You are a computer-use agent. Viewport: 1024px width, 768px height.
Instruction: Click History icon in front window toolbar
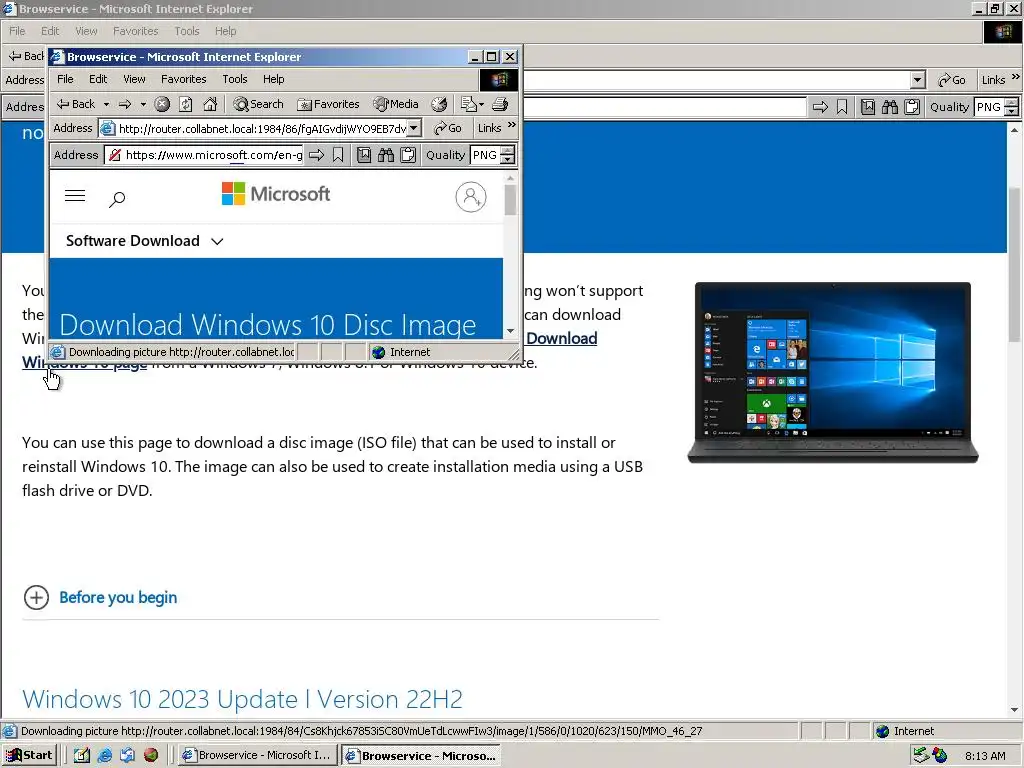pos(440,104)
